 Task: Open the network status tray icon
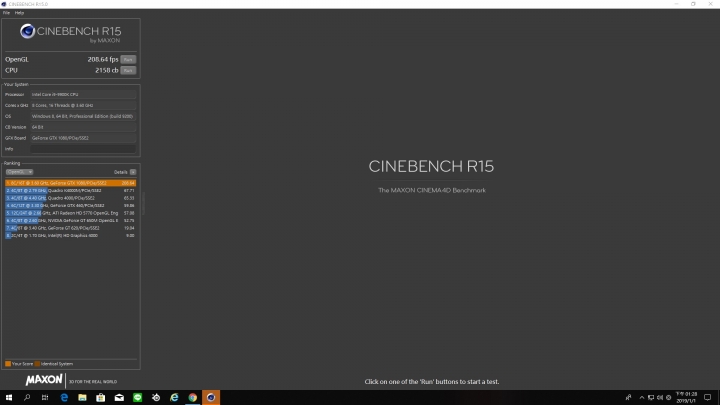pos(651,398)
